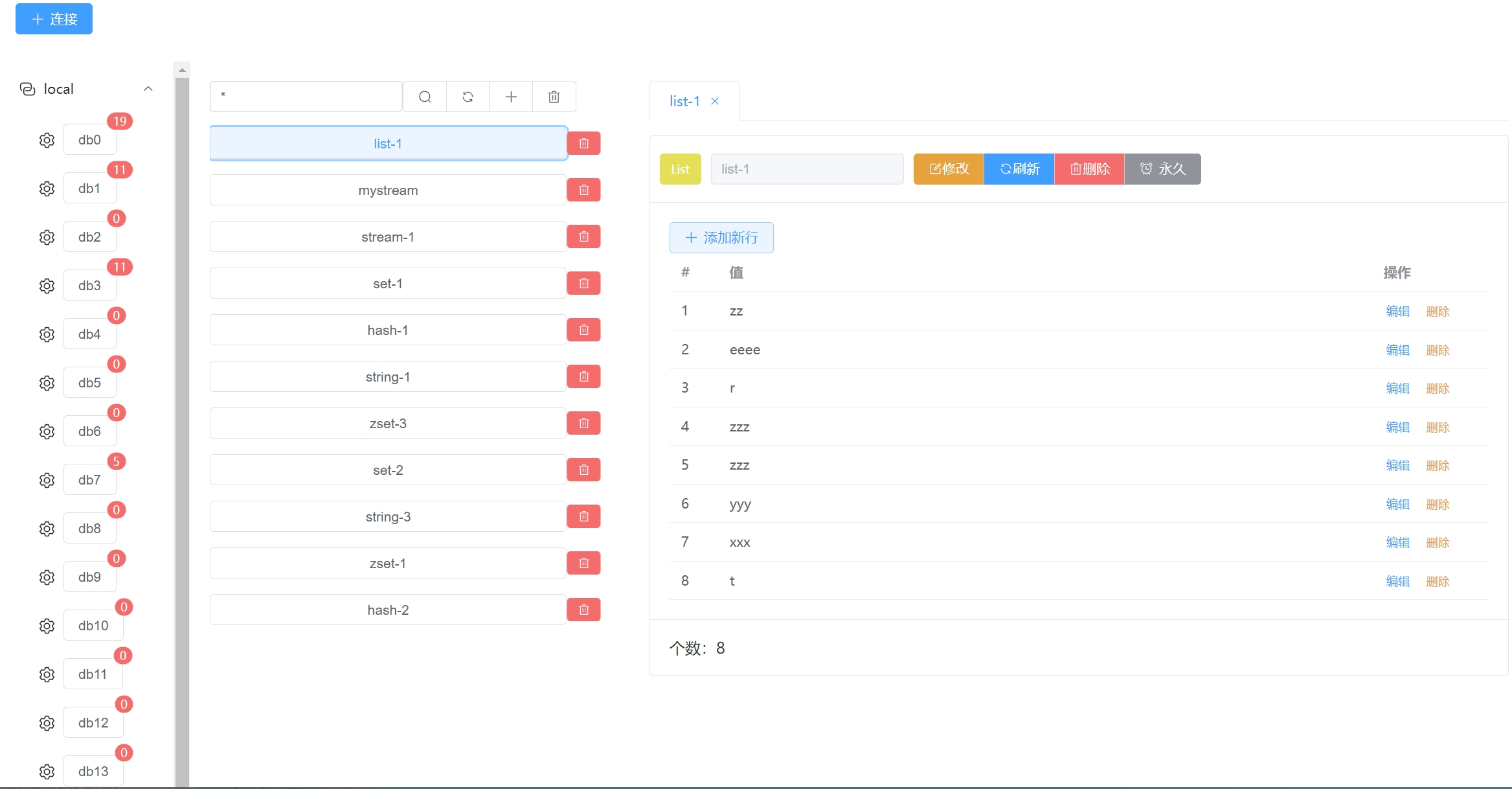Click the 永久 TTL button
Viewport: 1512px width, 789px height.
point(1163,169)
